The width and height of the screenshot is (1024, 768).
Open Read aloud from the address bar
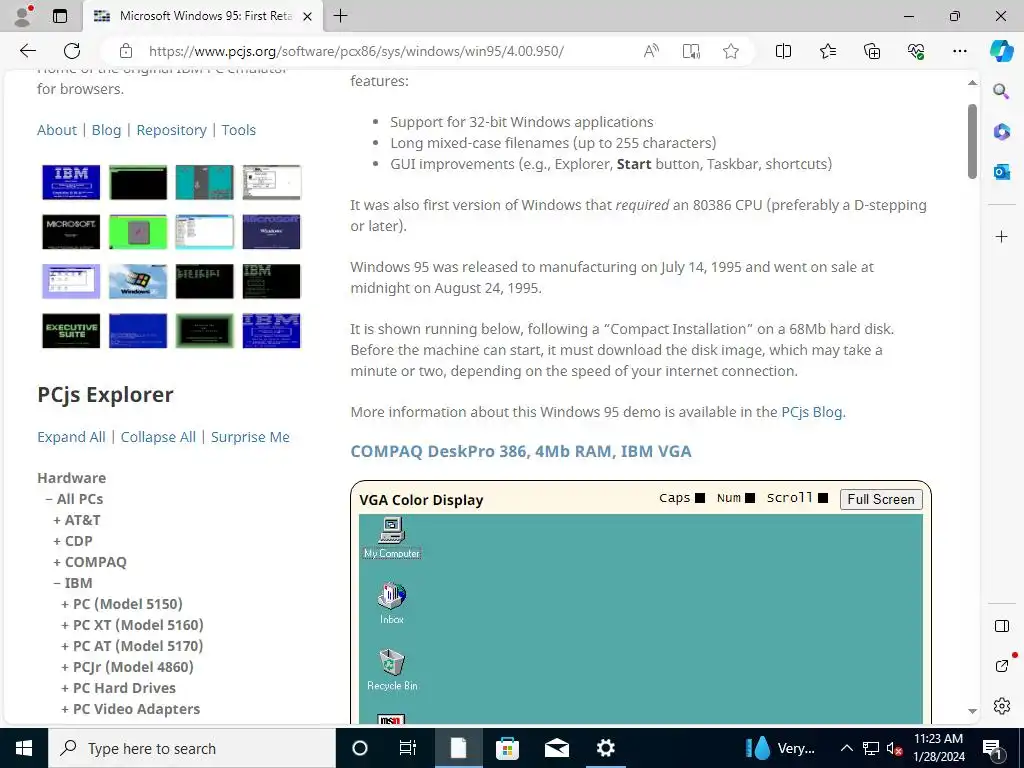coord(651,51)
